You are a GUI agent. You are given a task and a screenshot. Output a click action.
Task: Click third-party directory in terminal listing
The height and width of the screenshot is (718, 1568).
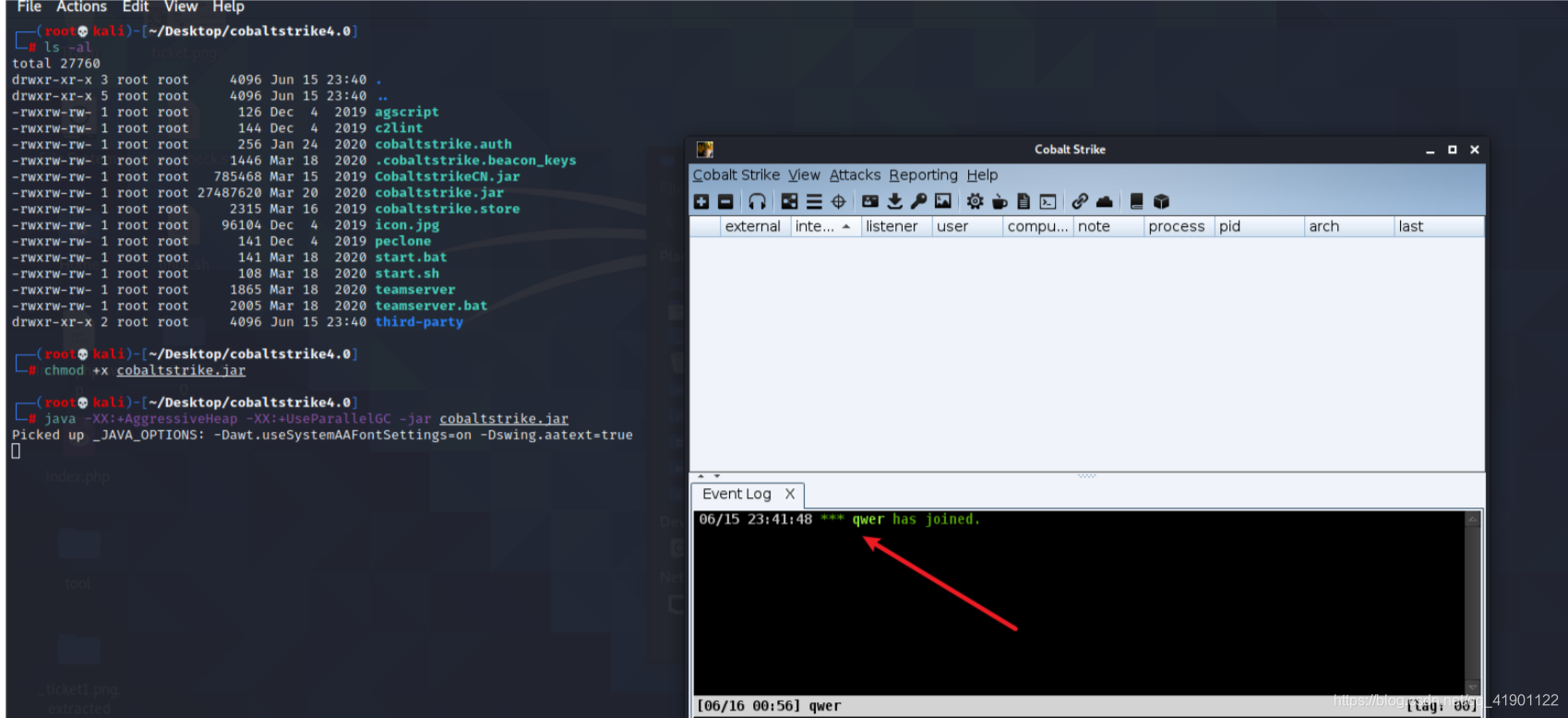(419, 322)
